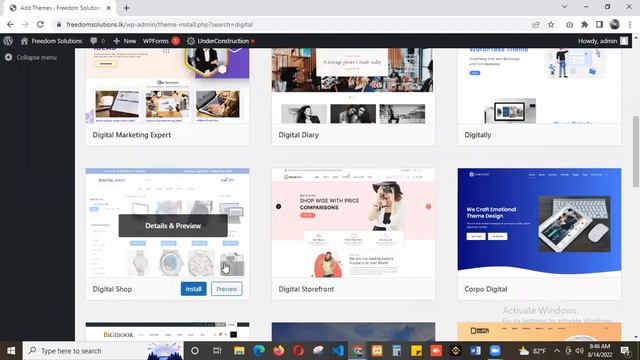Reload the current page

point(40,24)
